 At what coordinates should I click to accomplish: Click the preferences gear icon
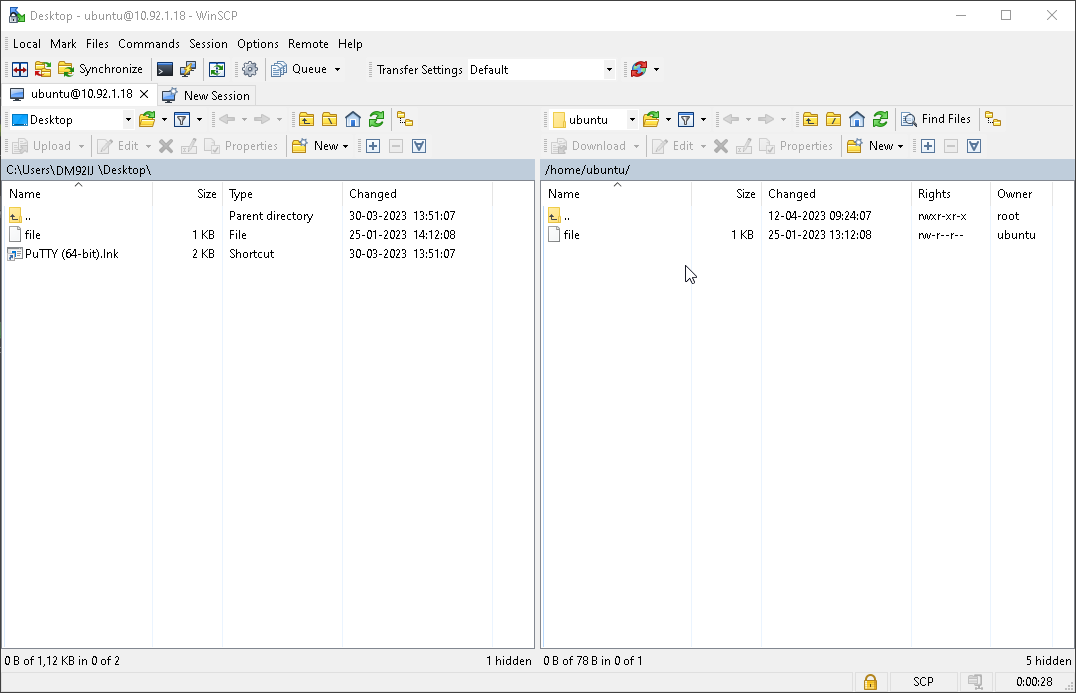point(248,69)
